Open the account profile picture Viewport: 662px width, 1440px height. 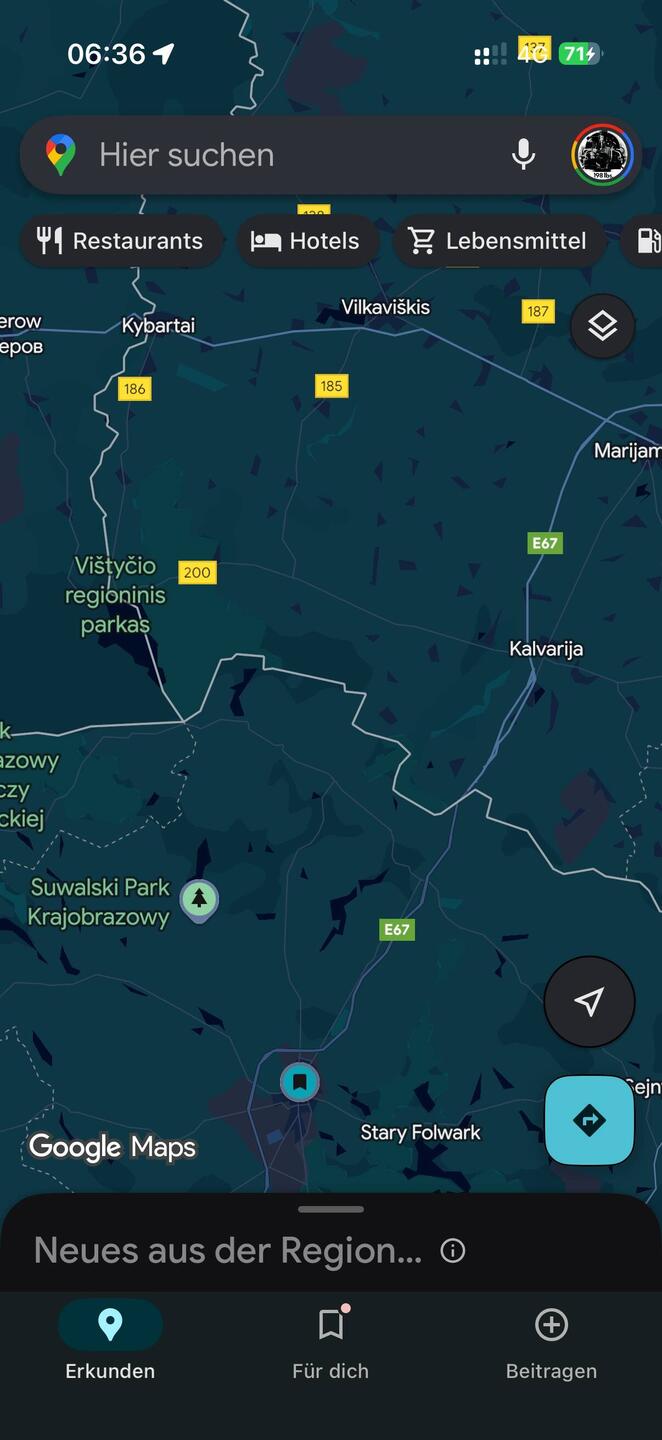point(602,155)
